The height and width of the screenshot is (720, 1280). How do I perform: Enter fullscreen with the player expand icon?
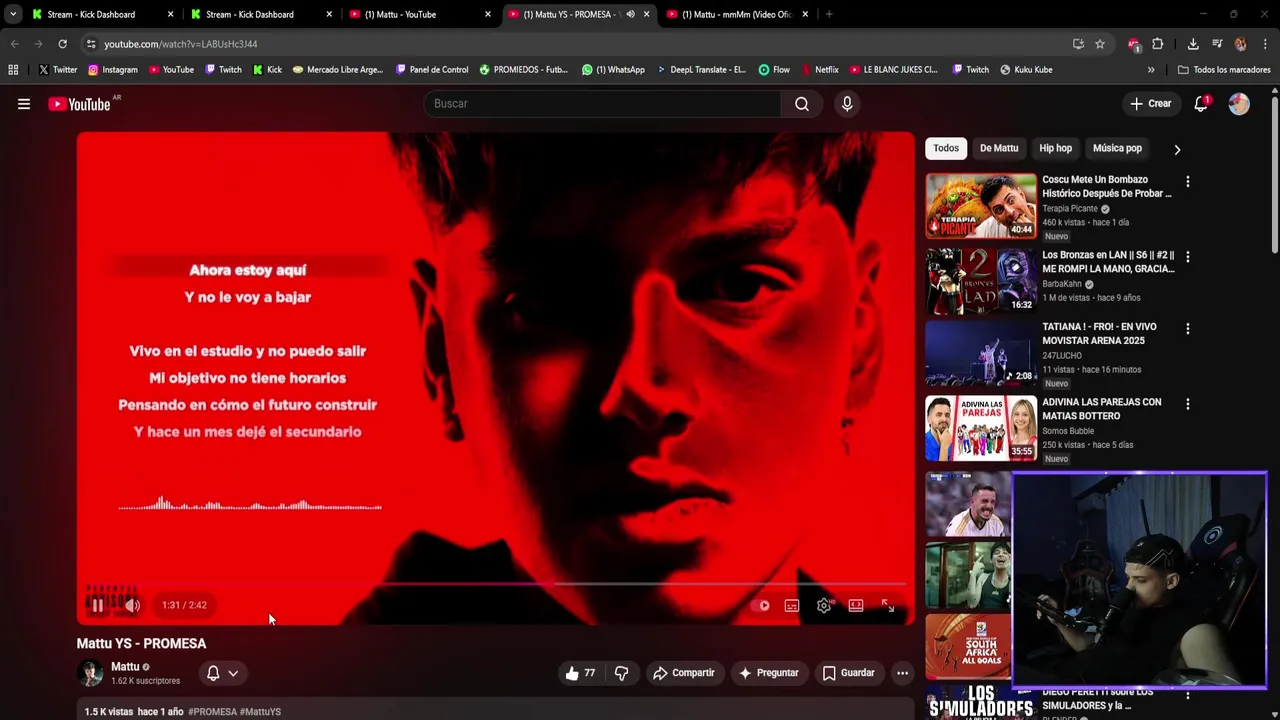888,605
